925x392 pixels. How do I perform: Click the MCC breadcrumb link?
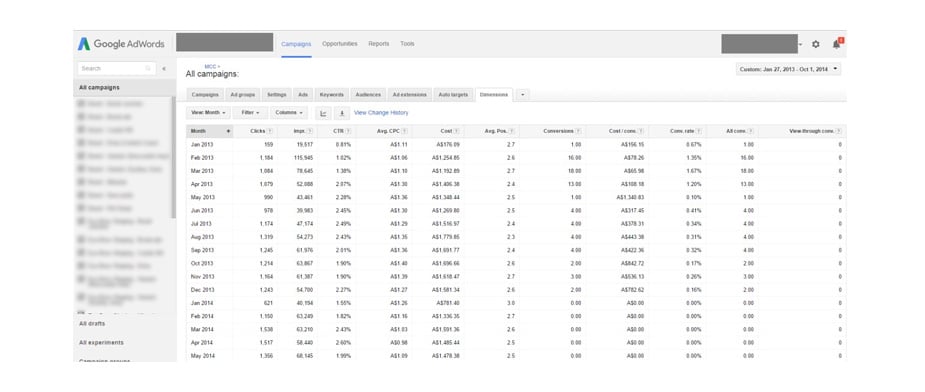click(x=212, y=67)
